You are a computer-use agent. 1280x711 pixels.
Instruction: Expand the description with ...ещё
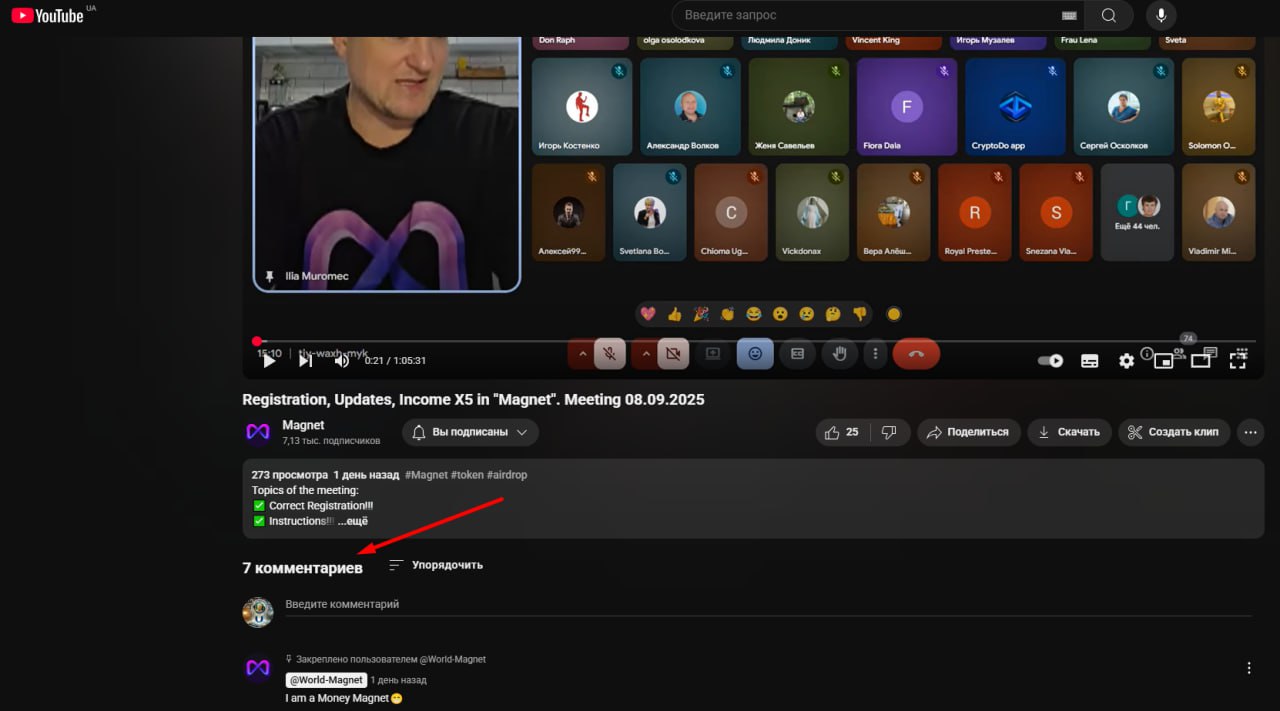point(353,521)
